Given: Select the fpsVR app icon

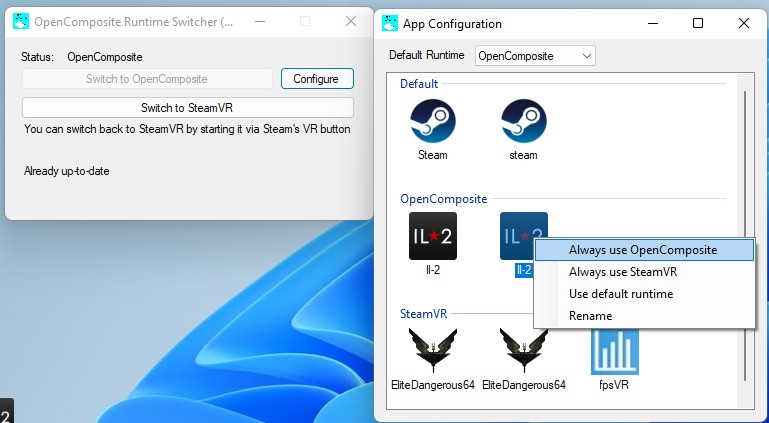Looking at the screenshot, I should click(x=615, y=351).
